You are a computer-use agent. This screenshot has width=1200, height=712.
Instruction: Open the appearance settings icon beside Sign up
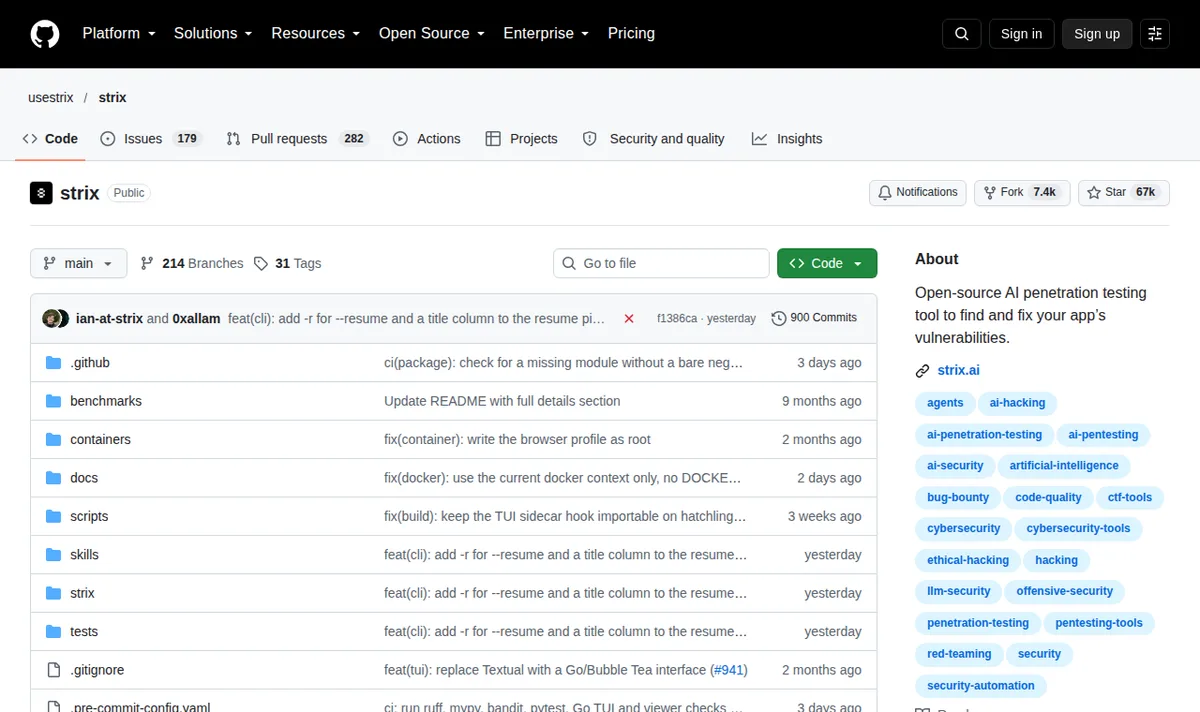(x=1155, y=34)
